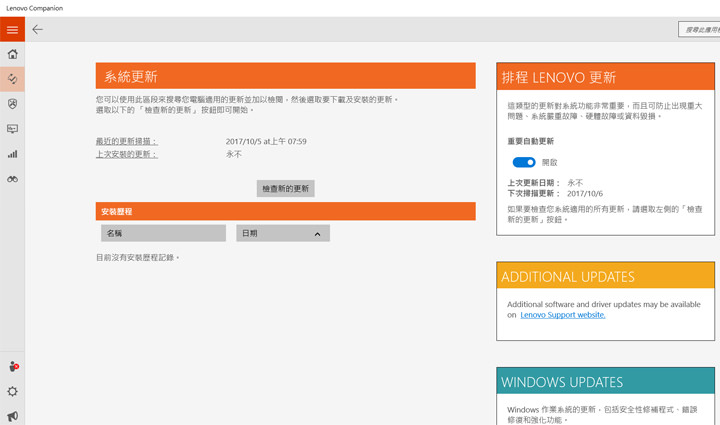
Task: Click the binoculars discover sidebar icon
Action: click(x=12, y=179)
